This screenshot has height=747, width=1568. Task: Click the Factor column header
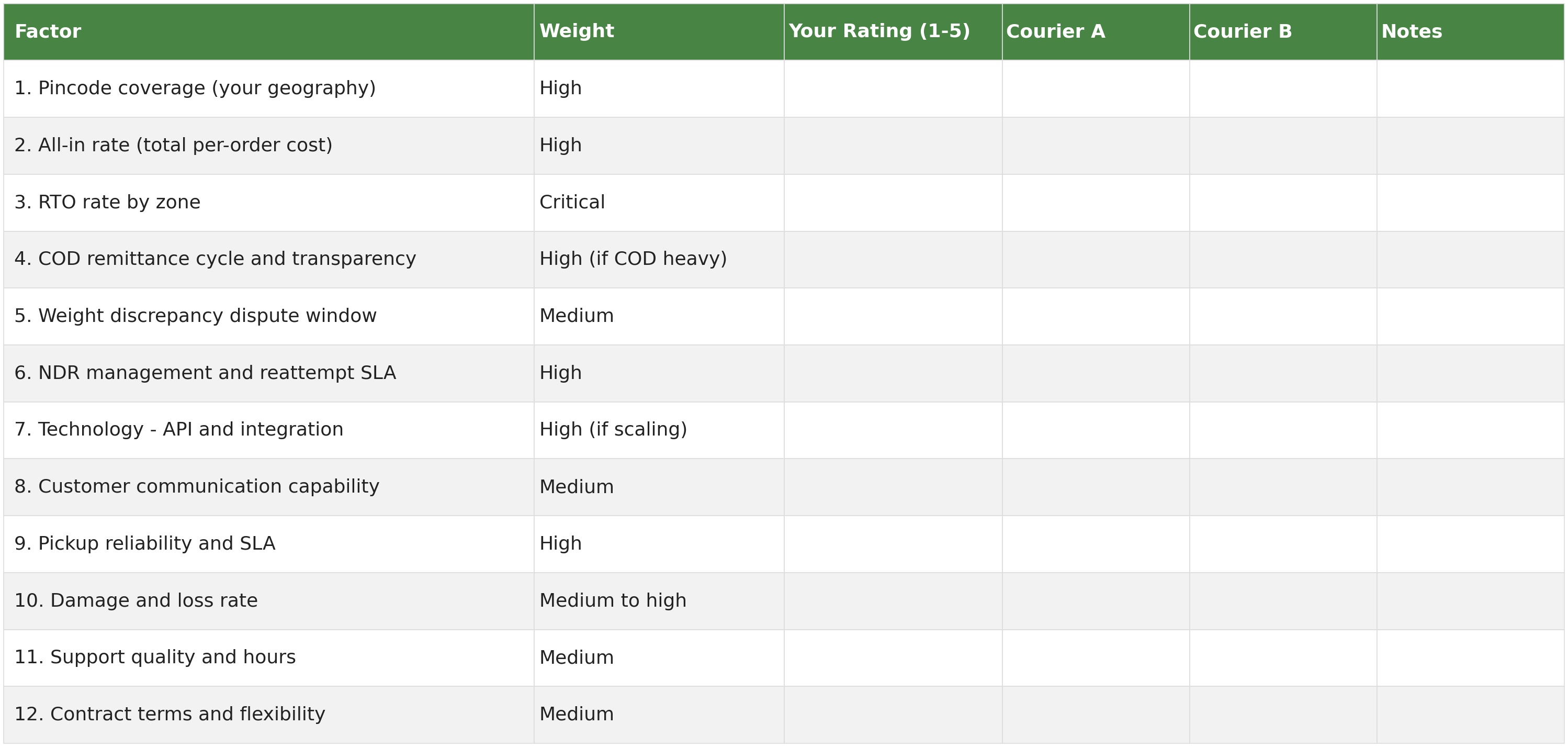268,31
